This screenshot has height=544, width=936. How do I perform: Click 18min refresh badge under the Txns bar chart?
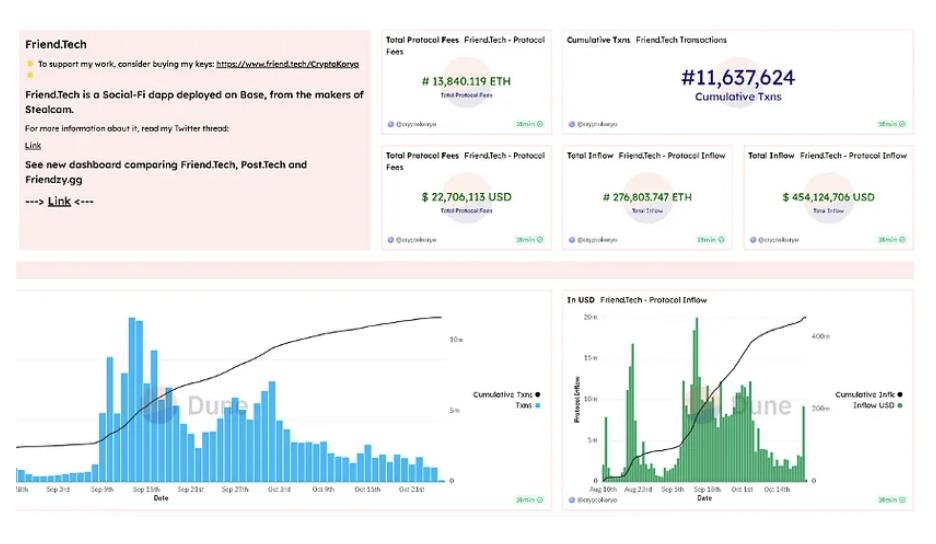[x=529, y=499]
